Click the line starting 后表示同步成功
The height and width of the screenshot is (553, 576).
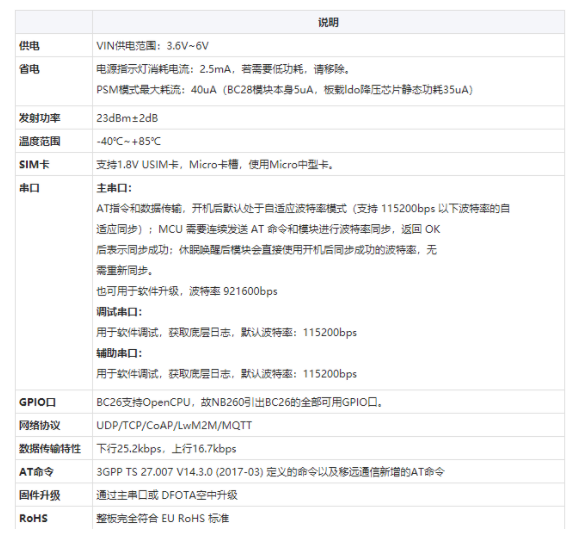[266, 250]
